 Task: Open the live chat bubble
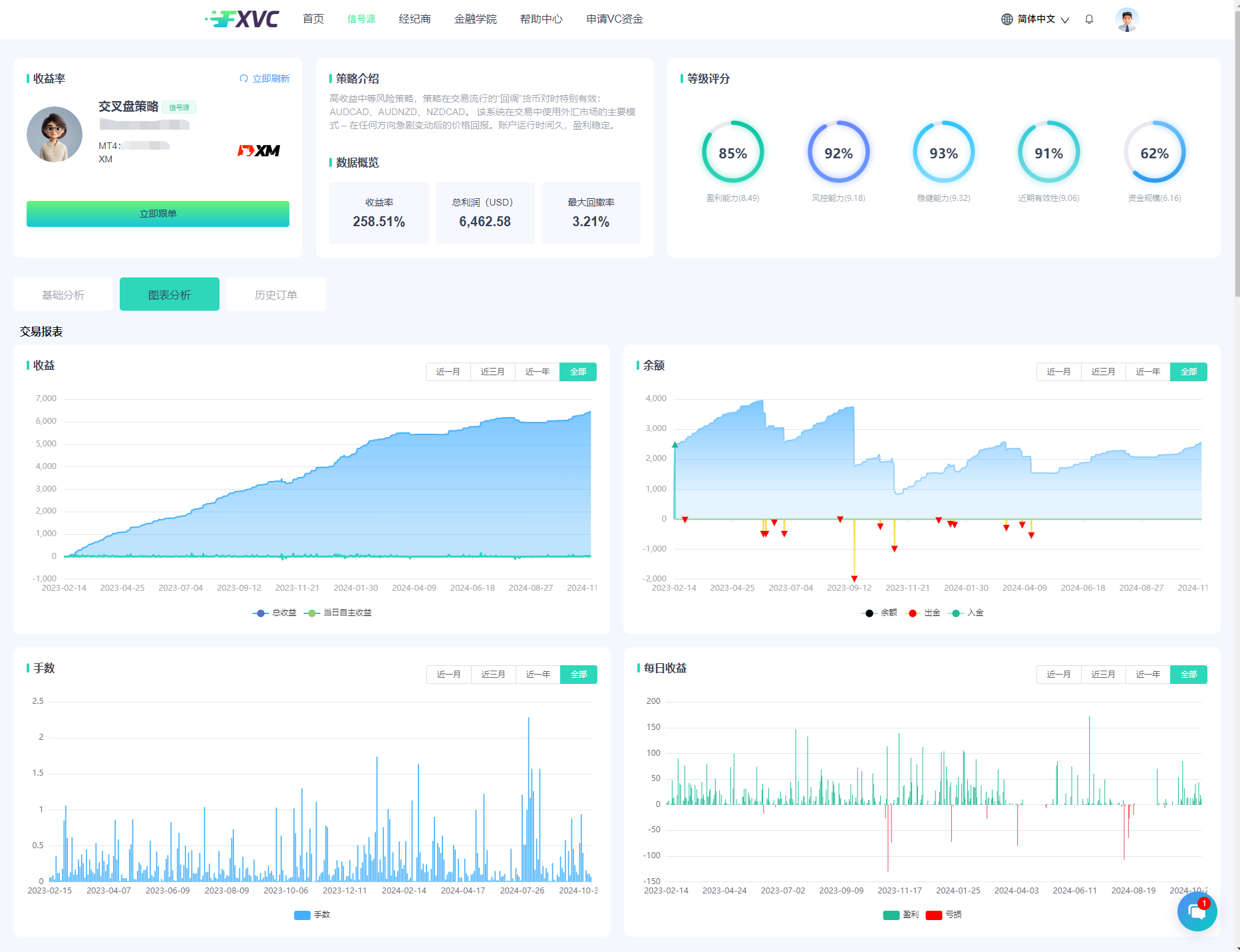(x=1197, y=912)
